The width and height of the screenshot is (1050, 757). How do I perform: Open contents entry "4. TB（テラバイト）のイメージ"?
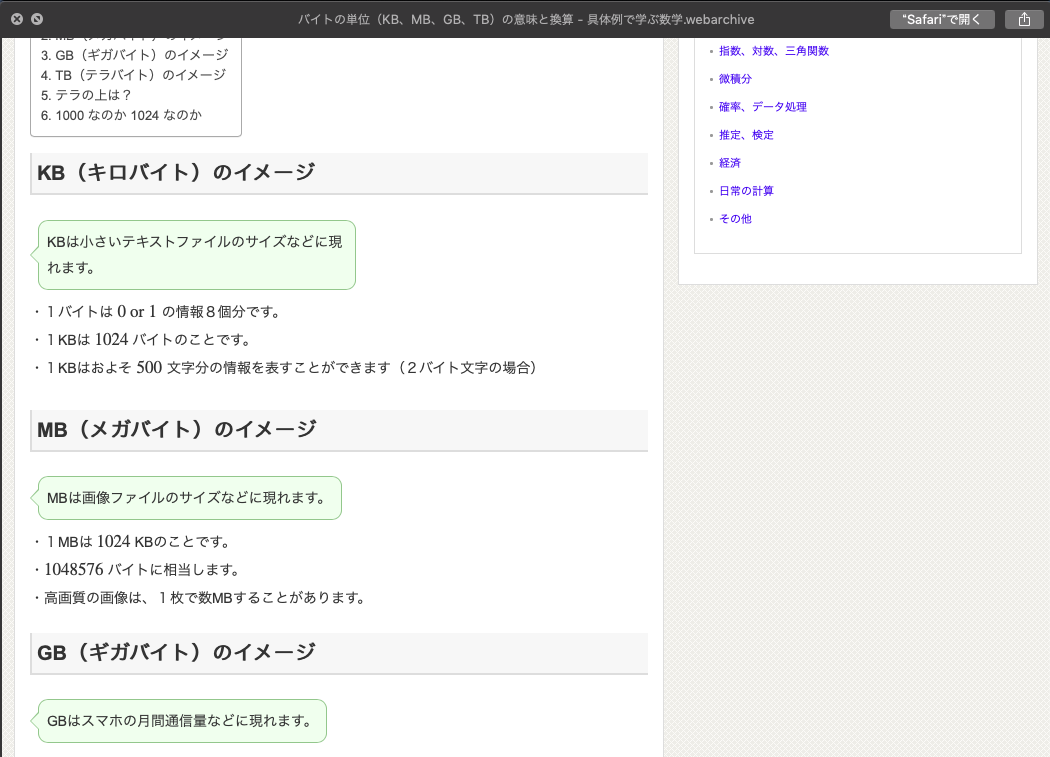point(133,75)
